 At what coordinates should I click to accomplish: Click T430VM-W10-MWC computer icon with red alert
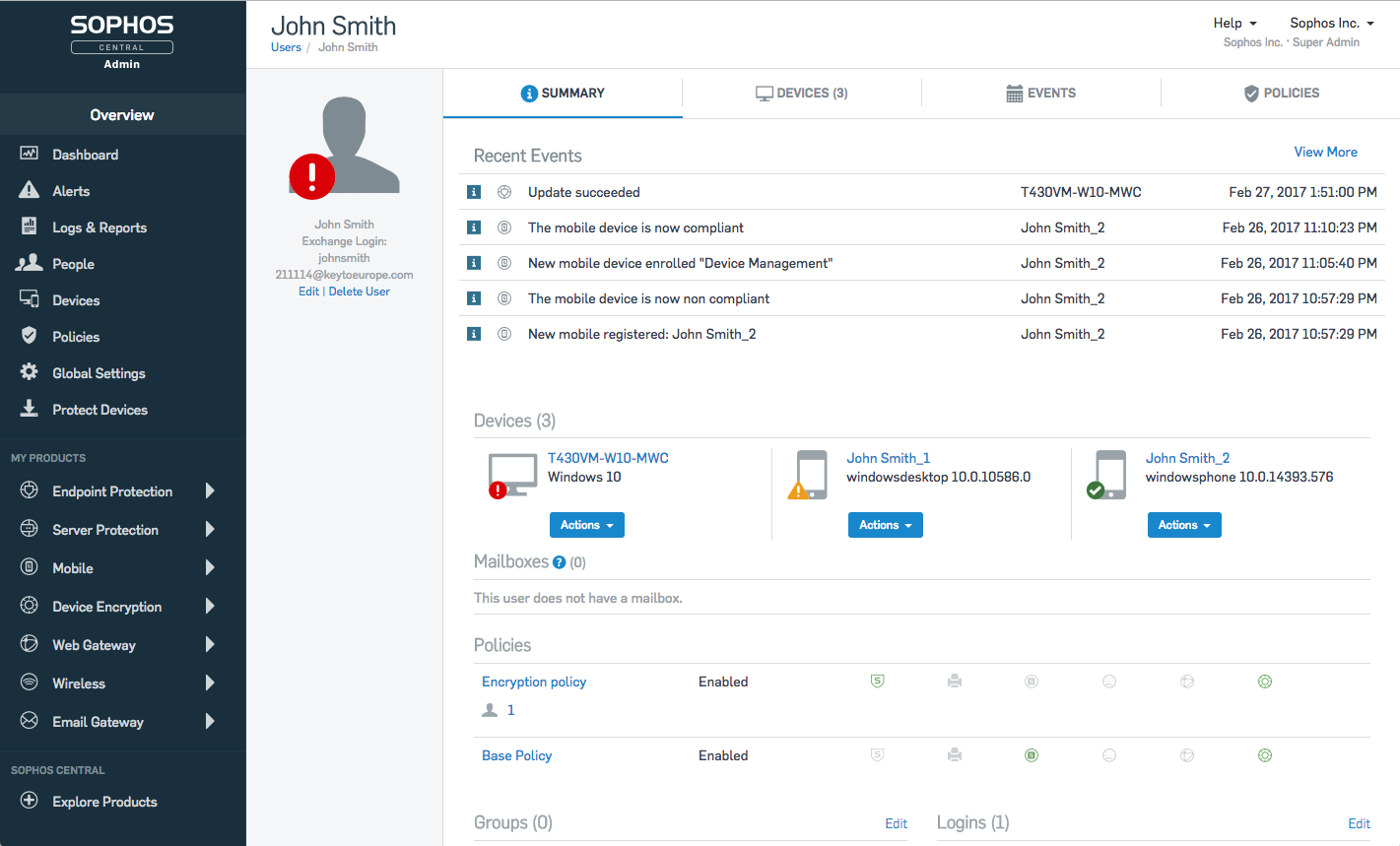coord(512,475)
